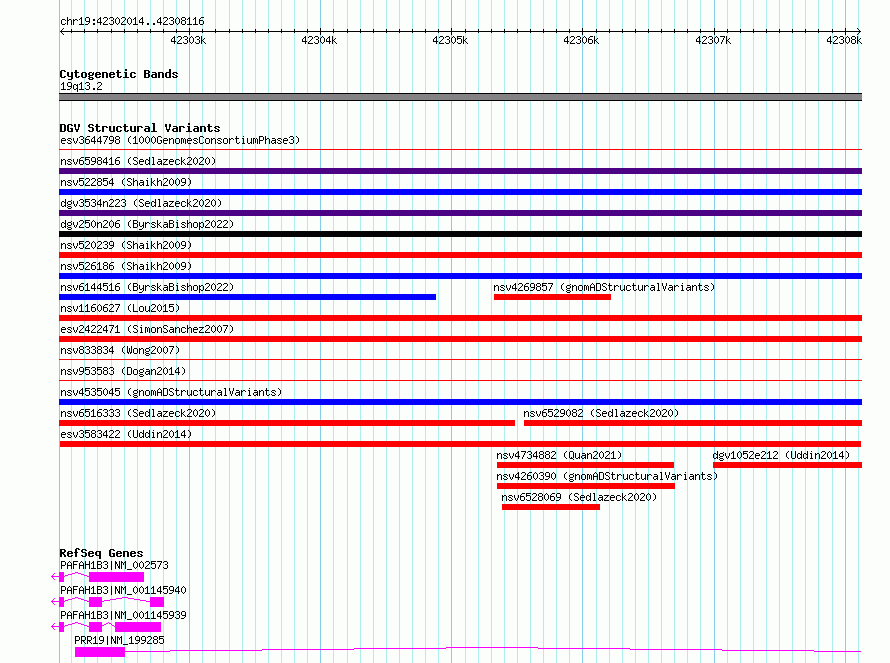Click the DGV Structural Variants track title
The image size is (890, 663).
(140, 128)
